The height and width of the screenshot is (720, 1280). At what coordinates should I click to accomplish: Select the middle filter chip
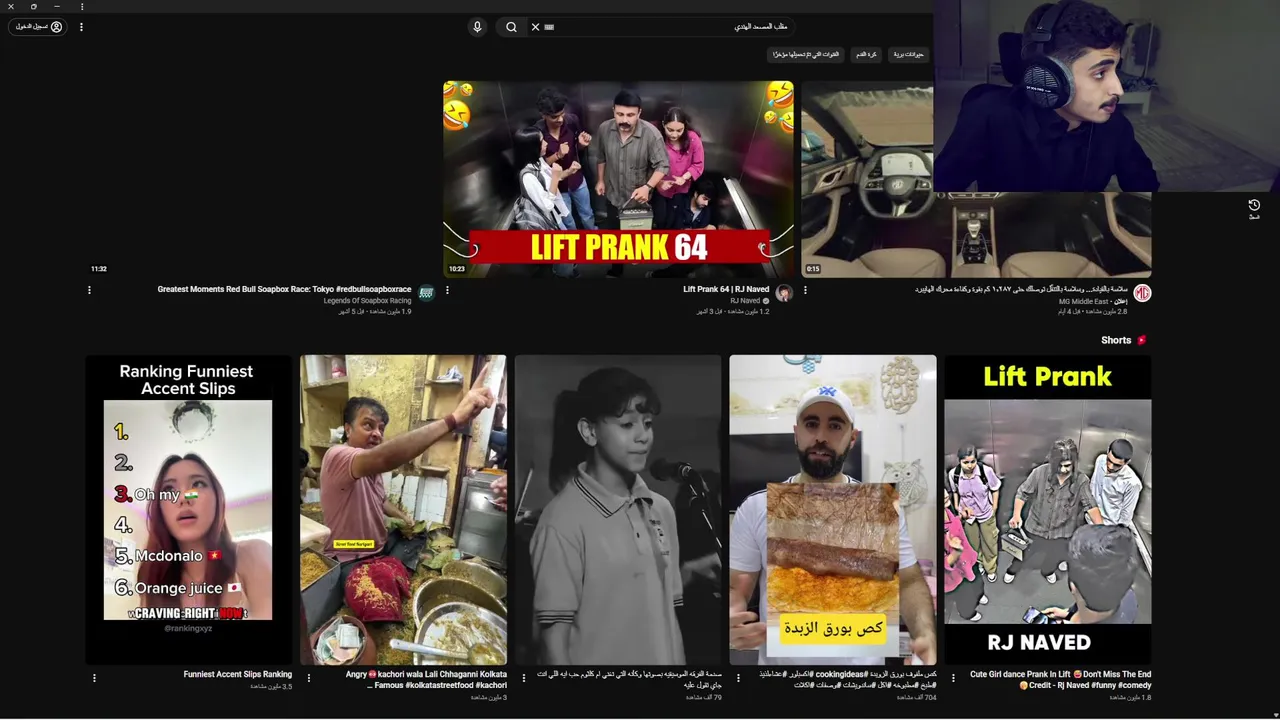pyautogui.click(x=866, y=54)
